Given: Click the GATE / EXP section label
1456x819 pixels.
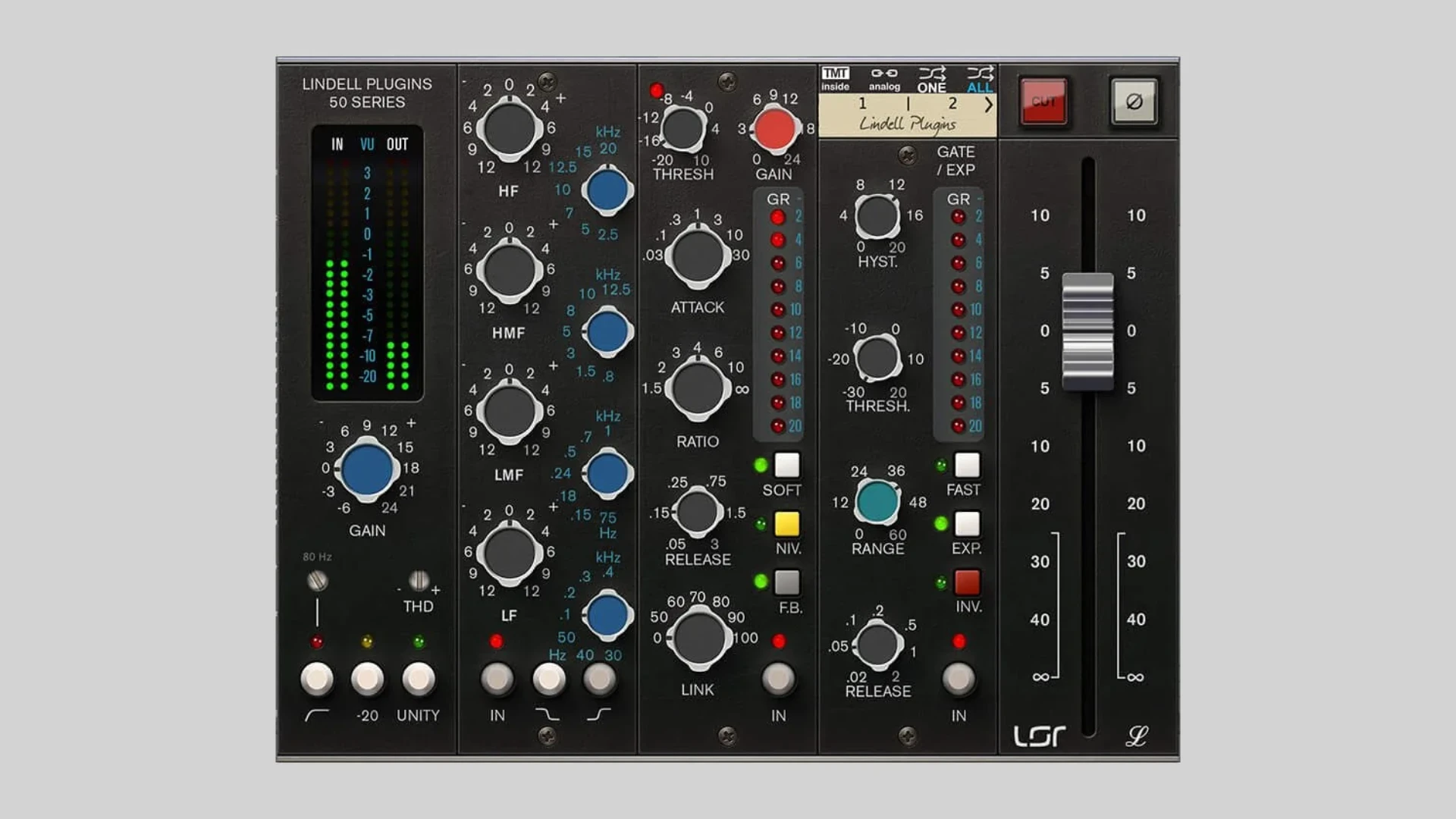Looking at the screenshot, I should pyautogui.click(x=955, y=161).
